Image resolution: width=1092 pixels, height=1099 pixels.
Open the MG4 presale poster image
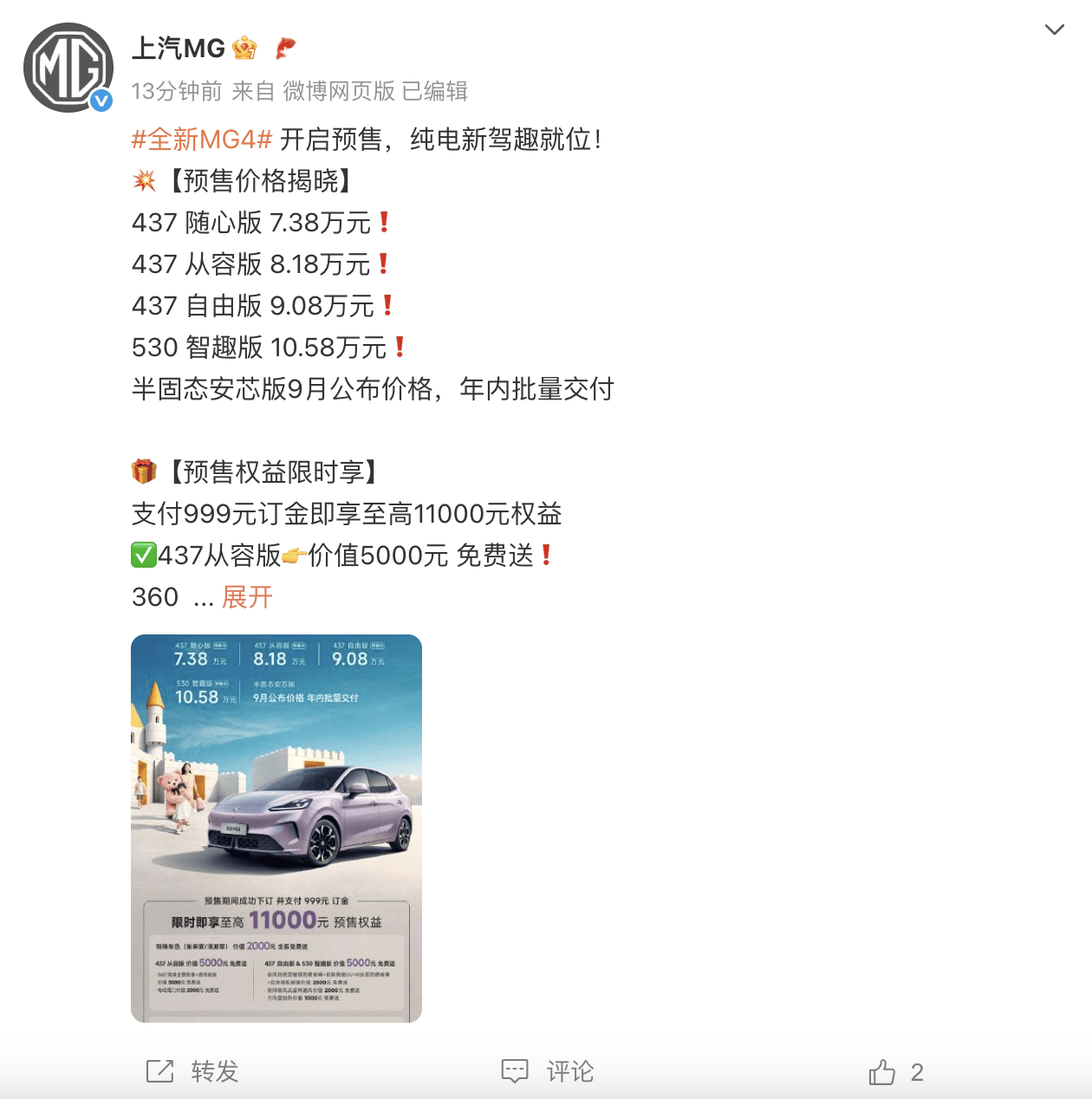click(x=276, y=829)
